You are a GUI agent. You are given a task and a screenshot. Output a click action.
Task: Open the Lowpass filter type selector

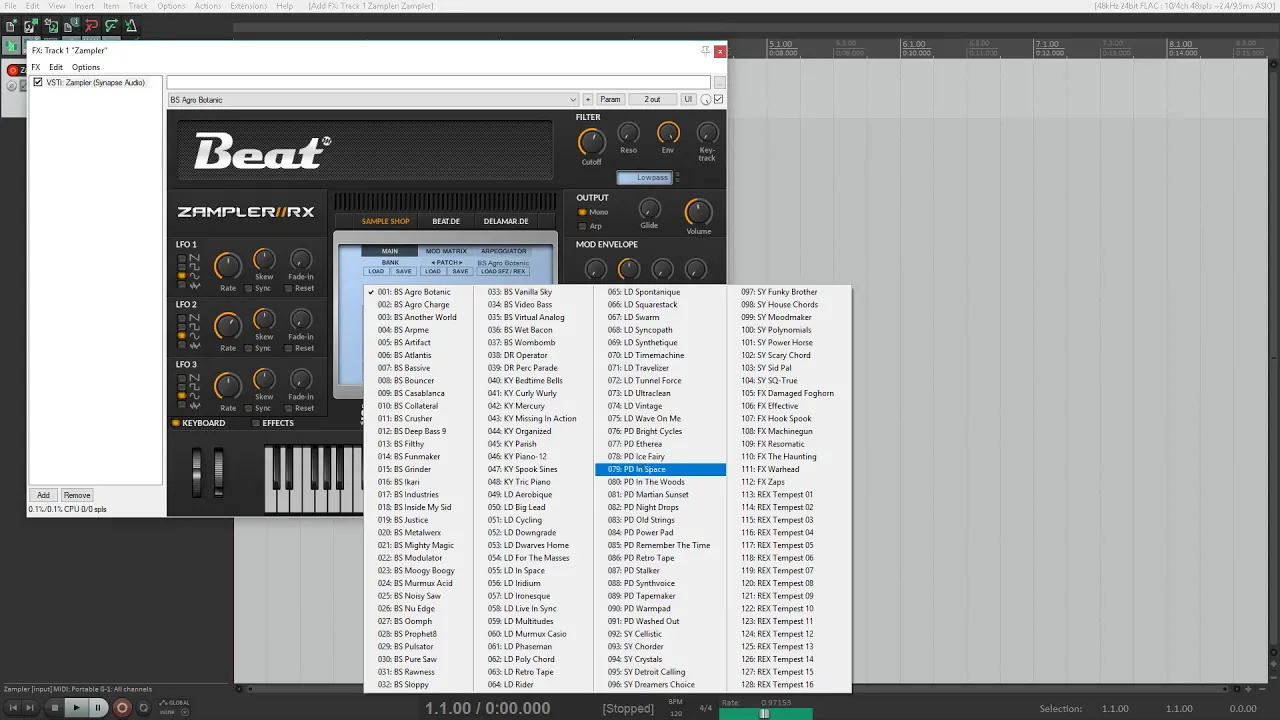(645, 178)
